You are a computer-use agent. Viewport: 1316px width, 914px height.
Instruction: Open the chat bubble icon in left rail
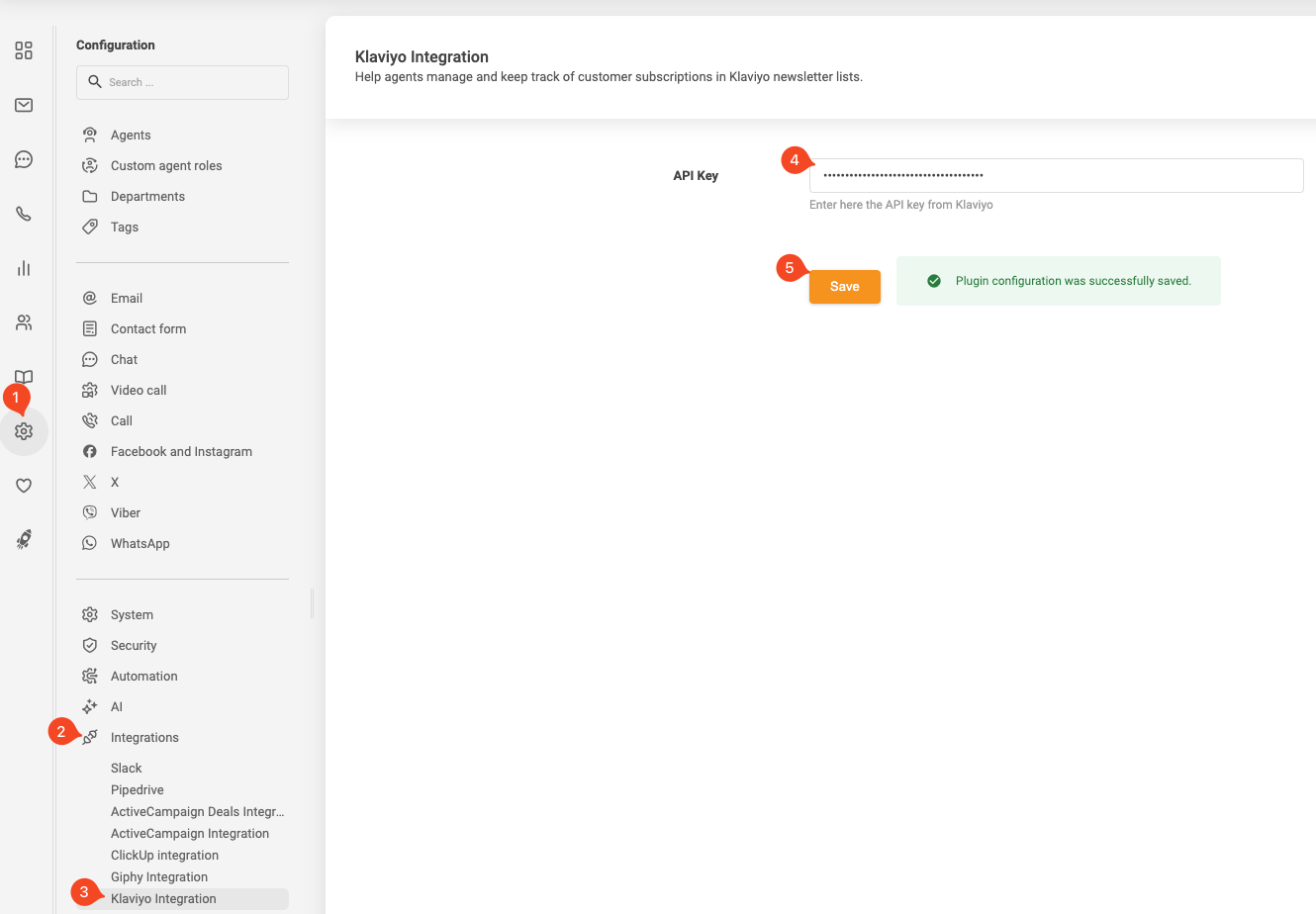24,159
